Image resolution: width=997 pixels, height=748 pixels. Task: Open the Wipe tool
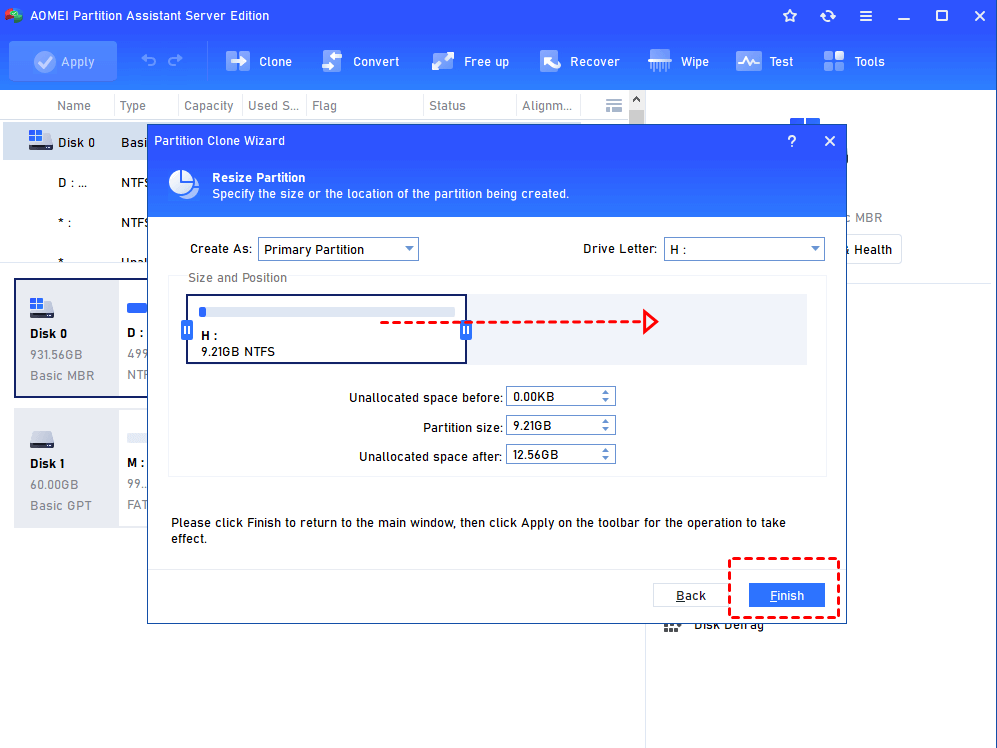click(678, 62)
